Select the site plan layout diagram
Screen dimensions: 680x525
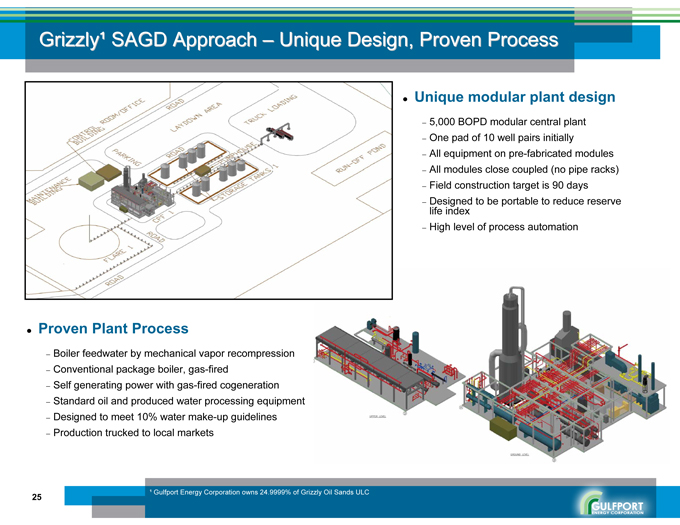208,190
